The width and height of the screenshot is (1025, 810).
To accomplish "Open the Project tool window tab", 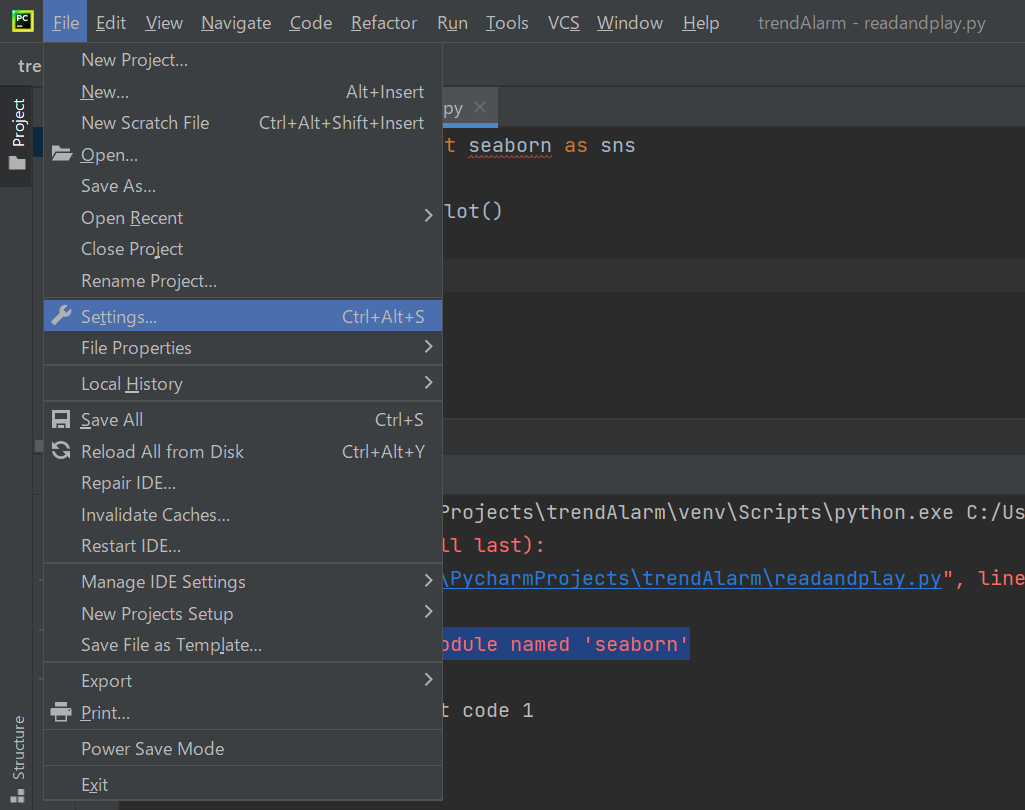I will pyautogui.click(x=16, y=135).
